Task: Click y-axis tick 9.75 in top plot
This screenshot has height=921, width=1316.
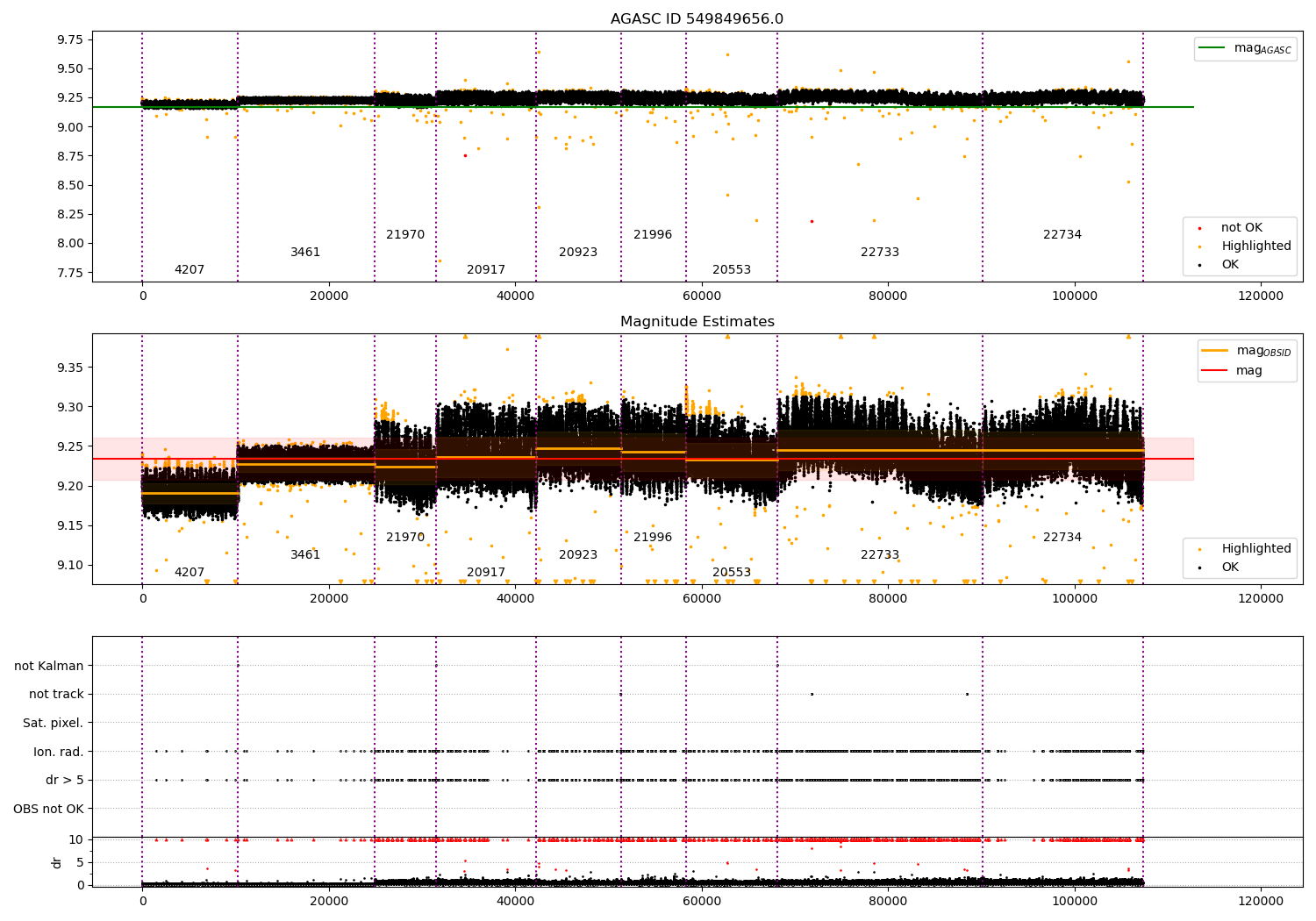Action: (x=69, y=39)
